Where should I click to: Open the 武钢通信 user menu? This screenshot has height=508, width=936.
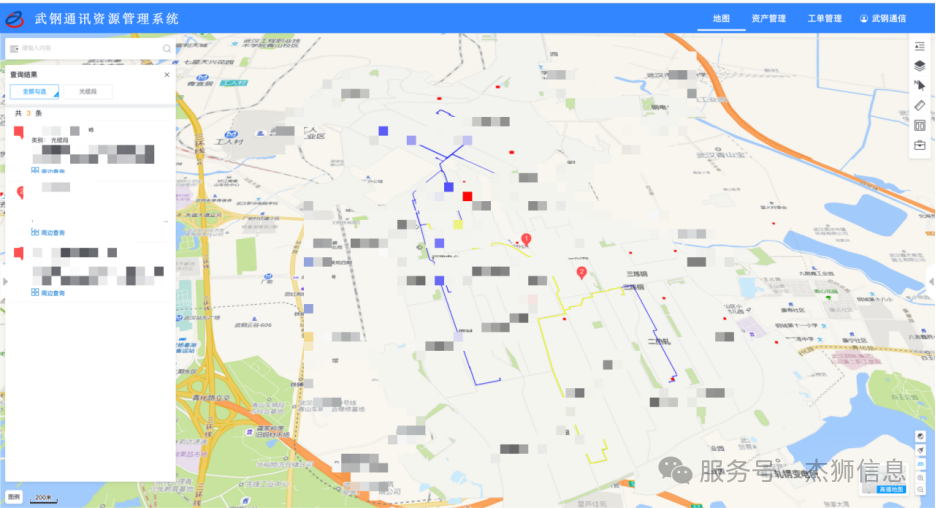click(x=883, y=19)
